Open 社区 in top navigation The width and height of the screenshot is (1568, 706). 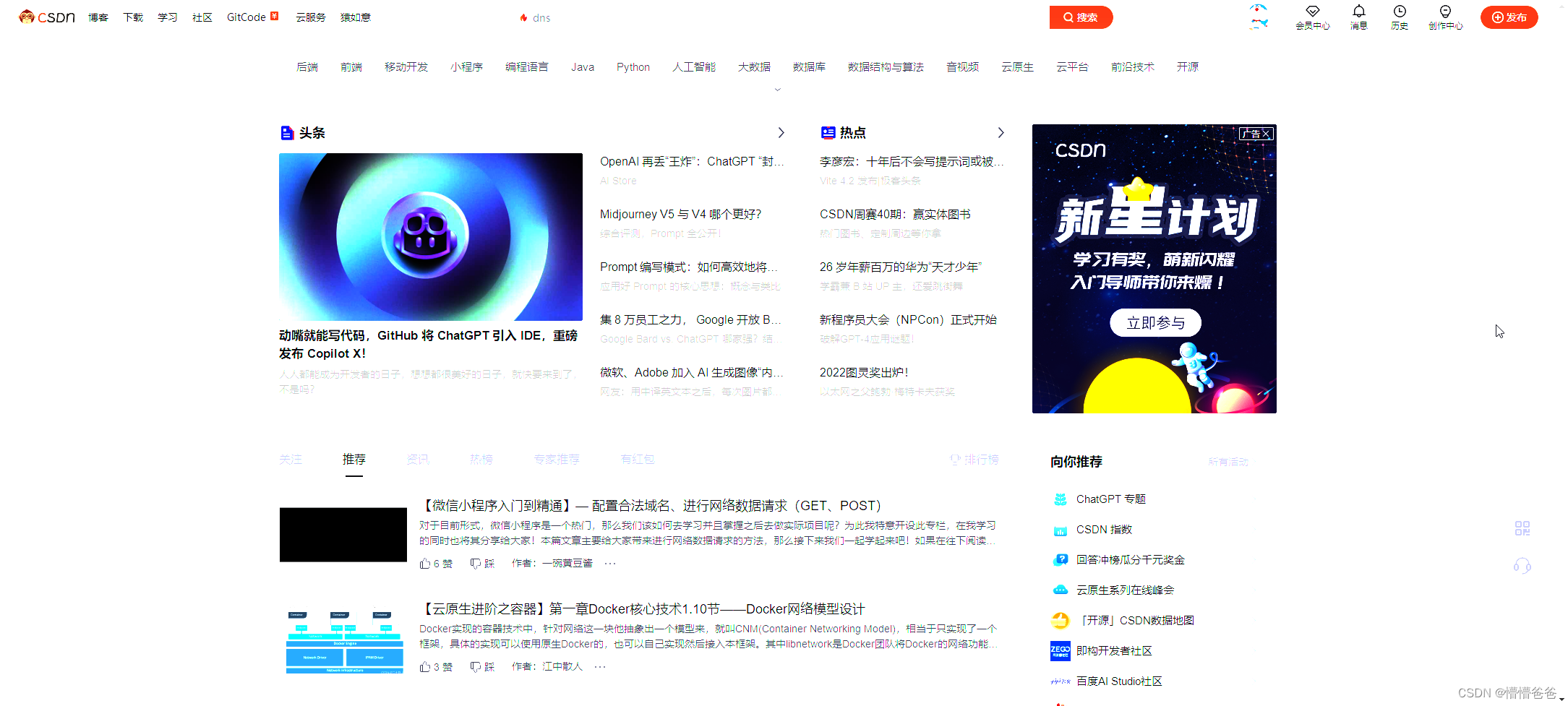click(202, 17)
